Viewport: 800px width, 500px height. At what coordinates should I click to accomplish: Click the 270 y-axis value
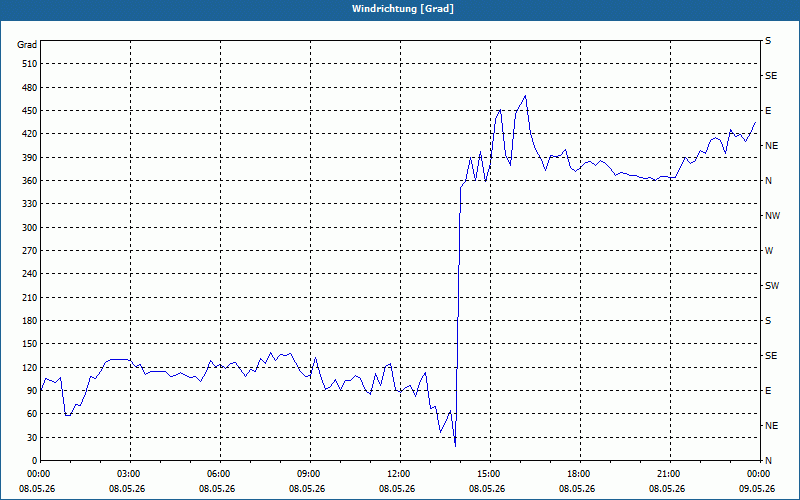(x=30, y=251)
